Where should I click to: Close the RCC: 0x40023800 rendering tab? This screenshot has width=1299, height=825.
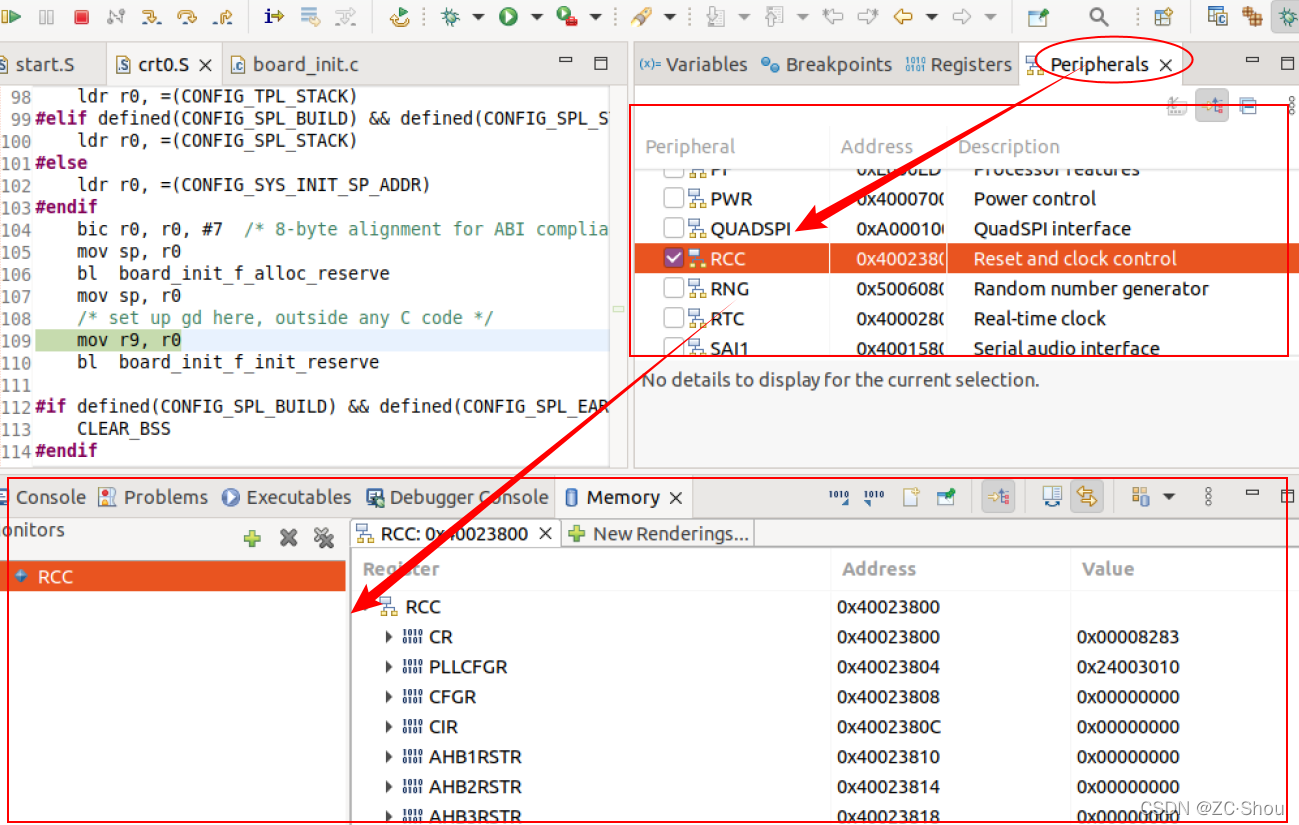click(546, 534)
